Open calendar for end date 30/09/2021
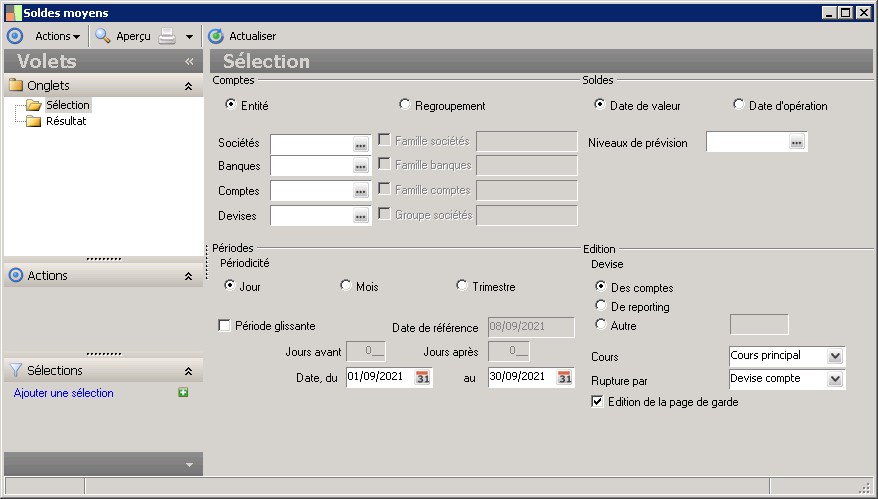The width and height of the screenshot is (878, 499). pos(565,377)
